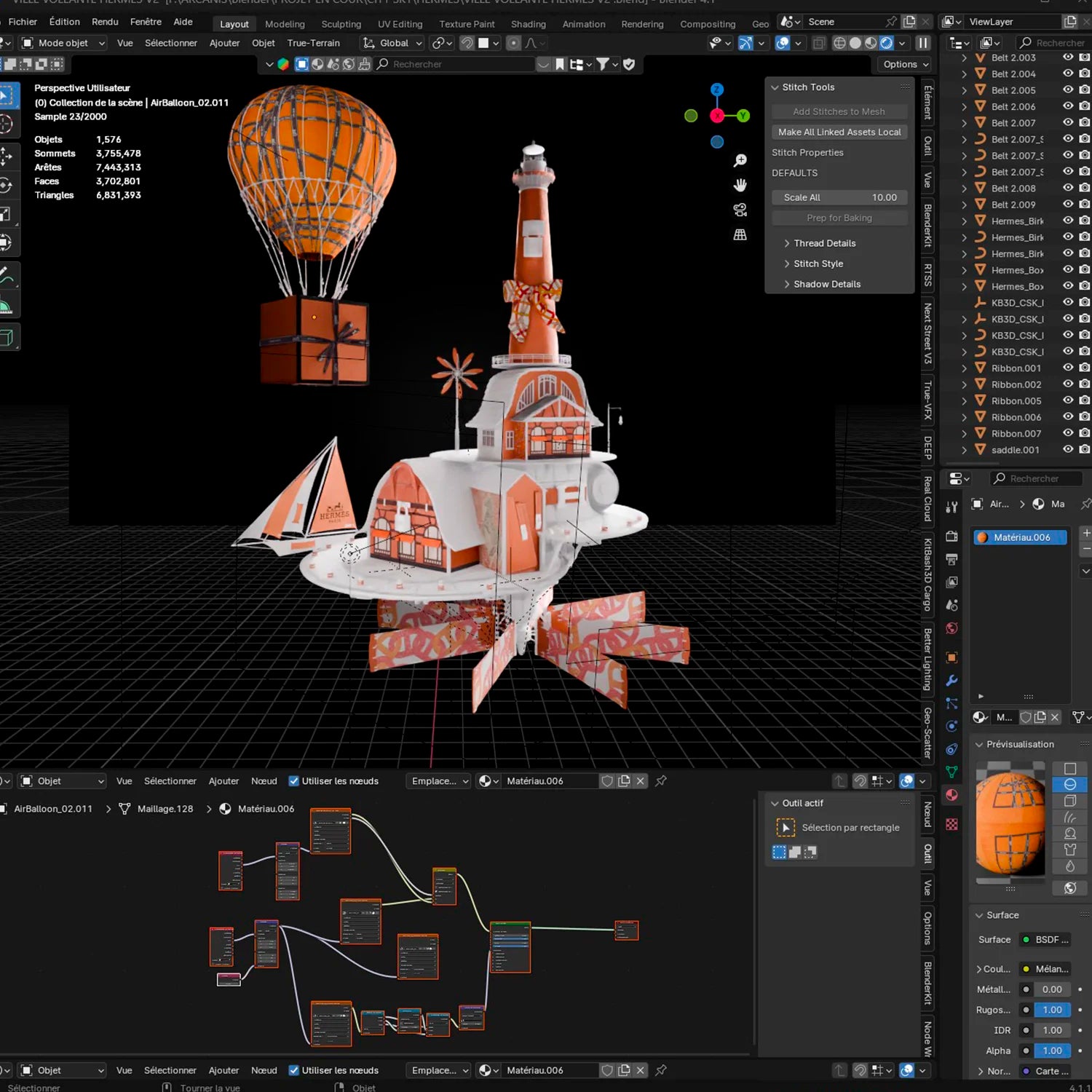Image resolution: width=1092 pixels, height=1092 pixels.
Task: Hide Belt 2.004 using eye icon
Action: point(1068,74)
